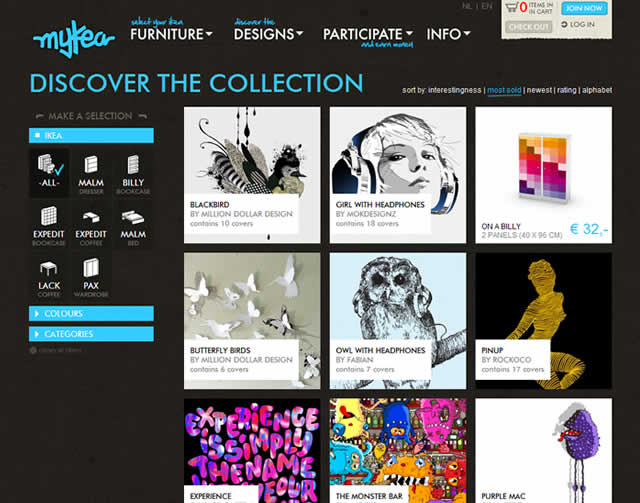This screenshot has height=503, width=640.
Task: Open the PARTICIPATE navigation menu
Action: pos(368,34)
